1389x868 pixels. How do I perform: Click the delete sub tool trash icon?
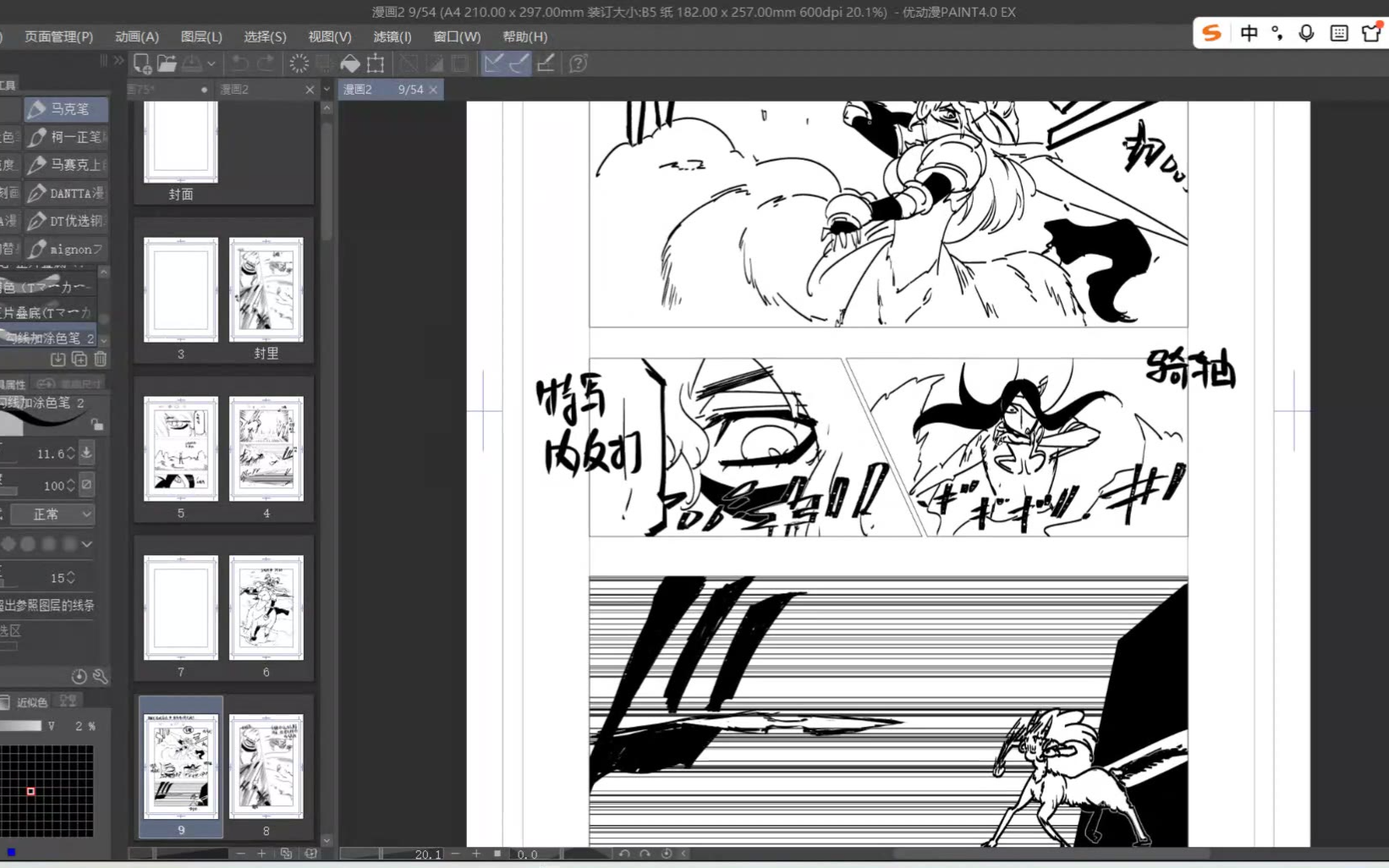pyautogui.click(x=101, y=360)
